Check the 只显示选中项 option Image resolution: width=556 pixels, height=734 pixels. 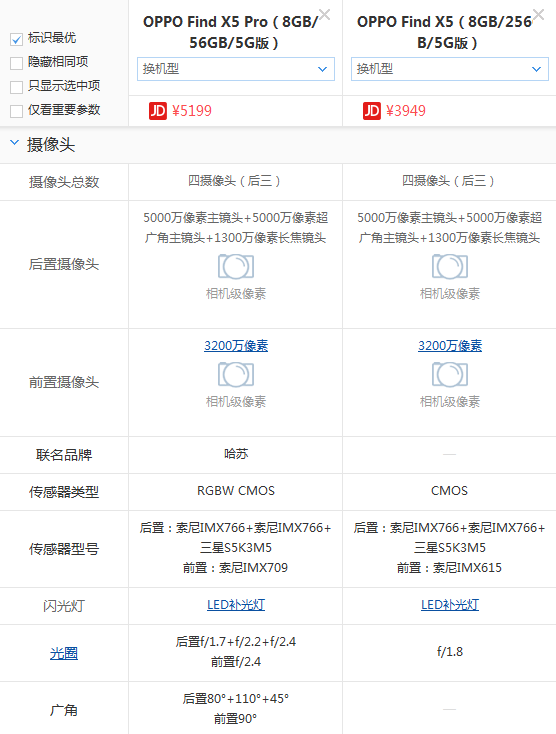click(x=16, y=87)
